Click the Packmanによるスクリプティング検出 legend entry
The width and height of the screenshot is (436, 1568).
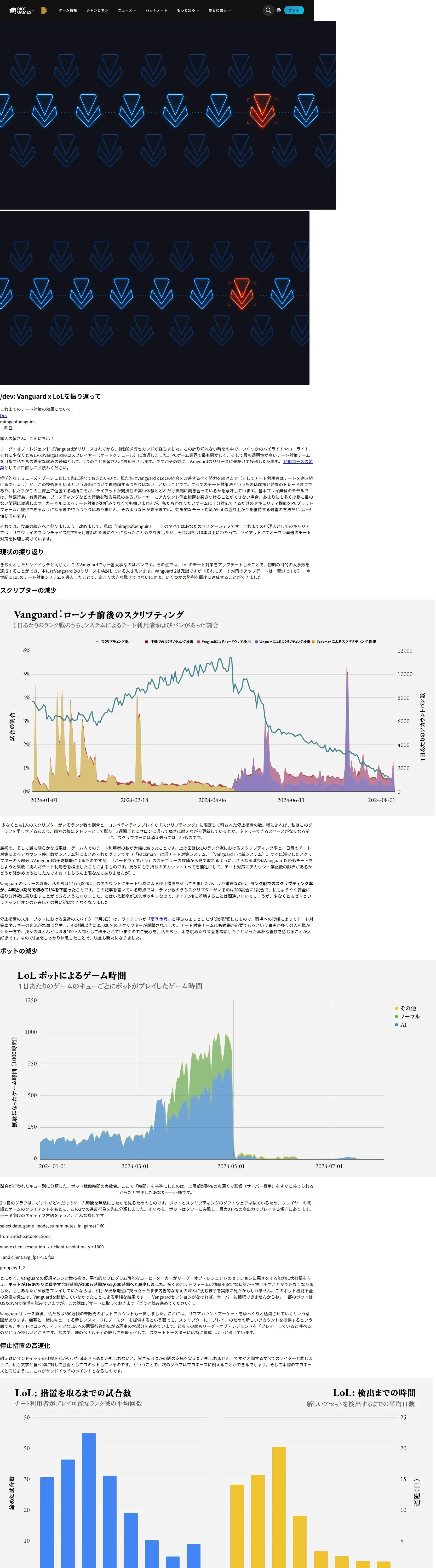pos(344,642)
